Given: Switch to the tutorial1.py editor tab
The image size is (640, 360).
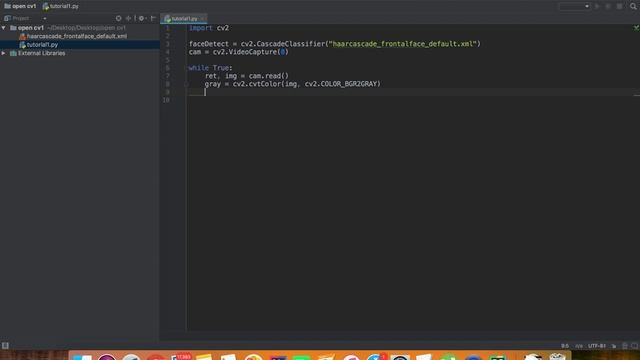Looking at the screenshot, I should (184, 19).
